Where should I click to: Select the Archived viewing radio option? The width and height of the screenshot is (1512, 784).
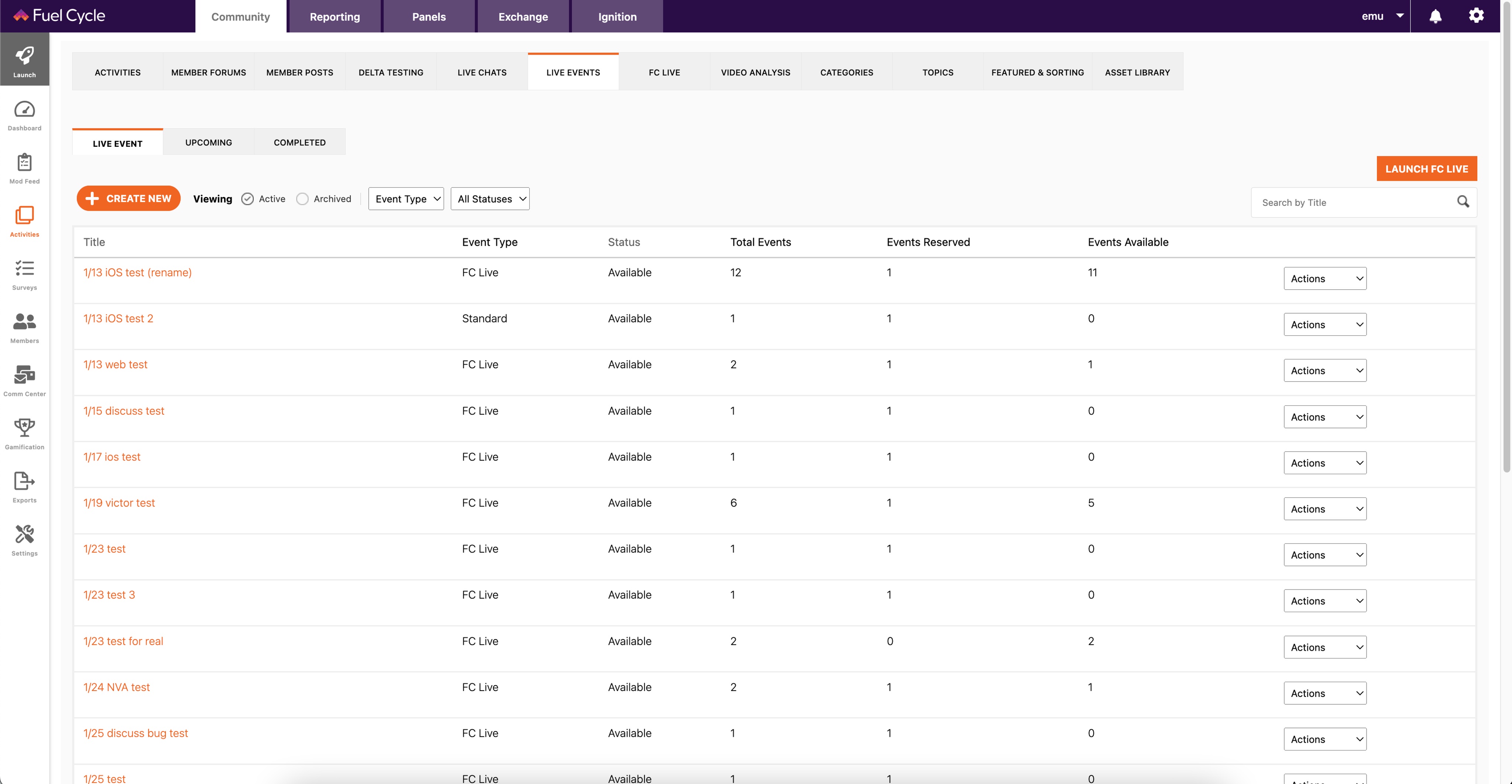pyautogui.click(x=302, y=199)
